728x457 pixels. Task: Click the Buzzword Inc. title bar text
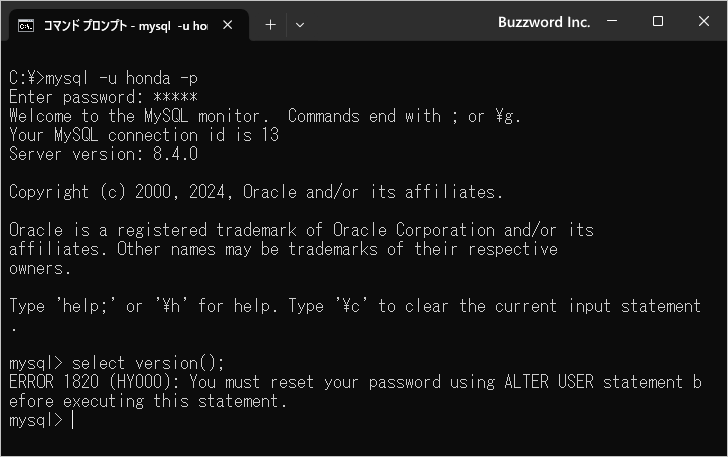[544, 22]
